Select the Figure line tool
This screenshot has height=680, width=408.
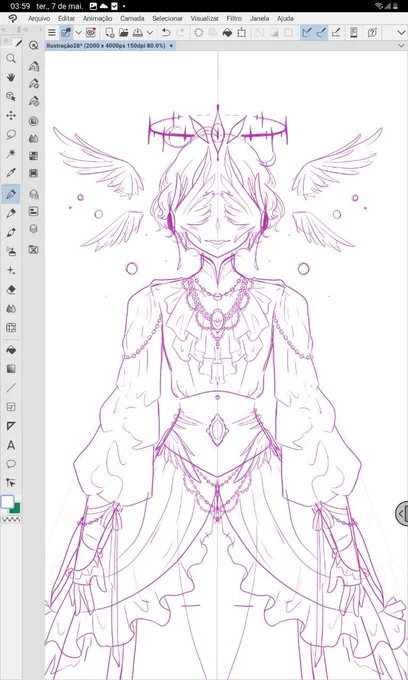pos(11,388)
